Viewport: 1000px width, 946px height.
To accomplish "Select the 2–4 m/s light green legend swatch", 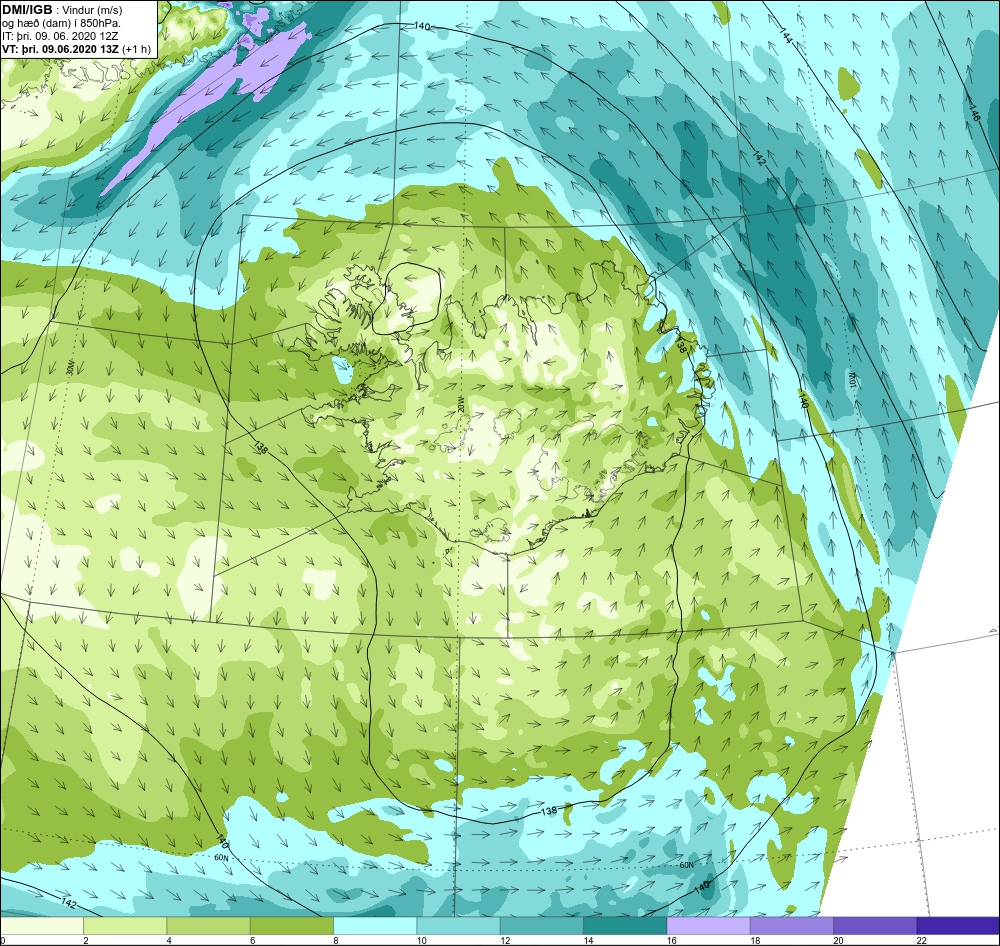I will tap(125, 925).
